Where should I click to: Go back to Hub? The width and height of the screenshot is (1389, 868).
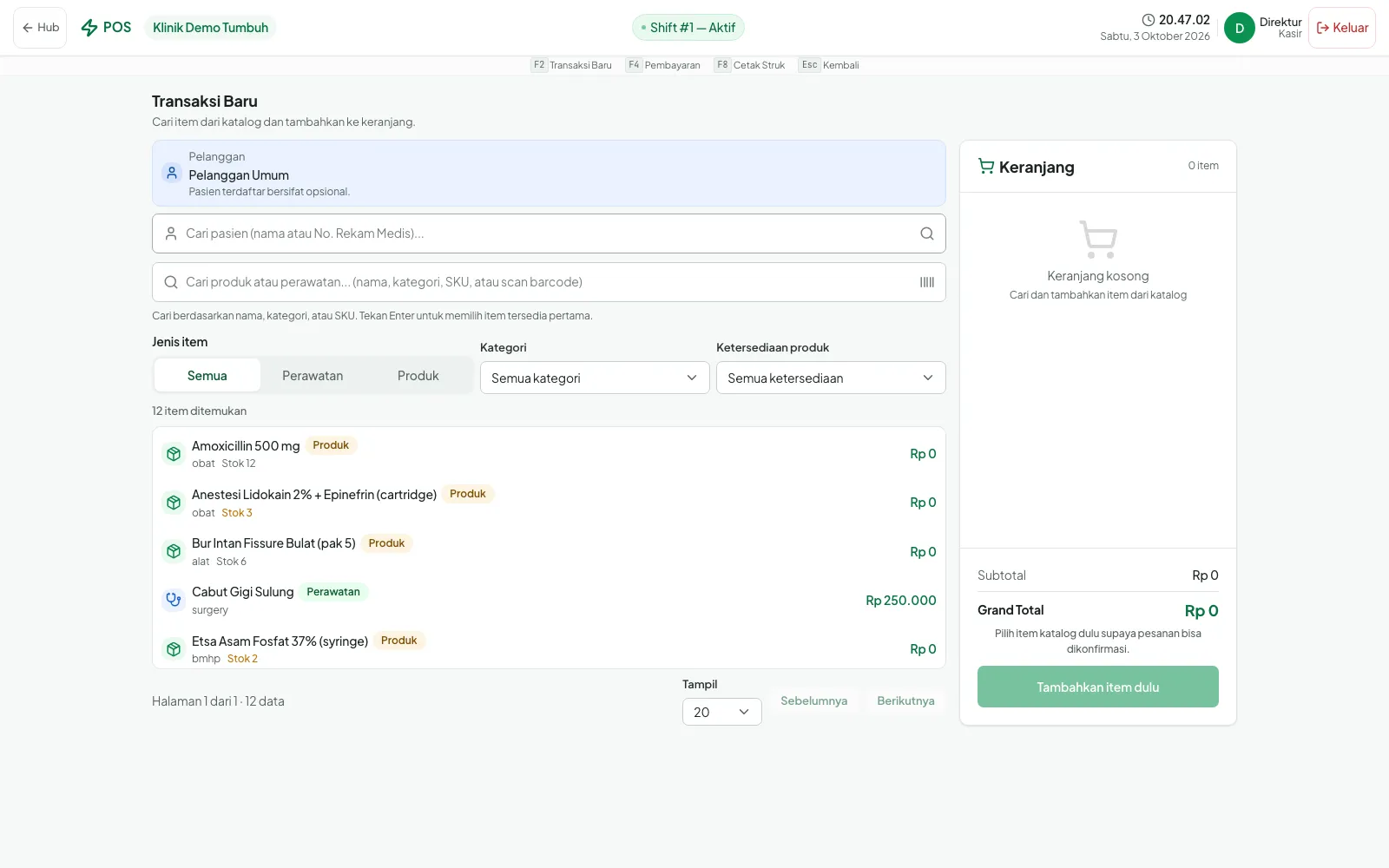(40, 28)
